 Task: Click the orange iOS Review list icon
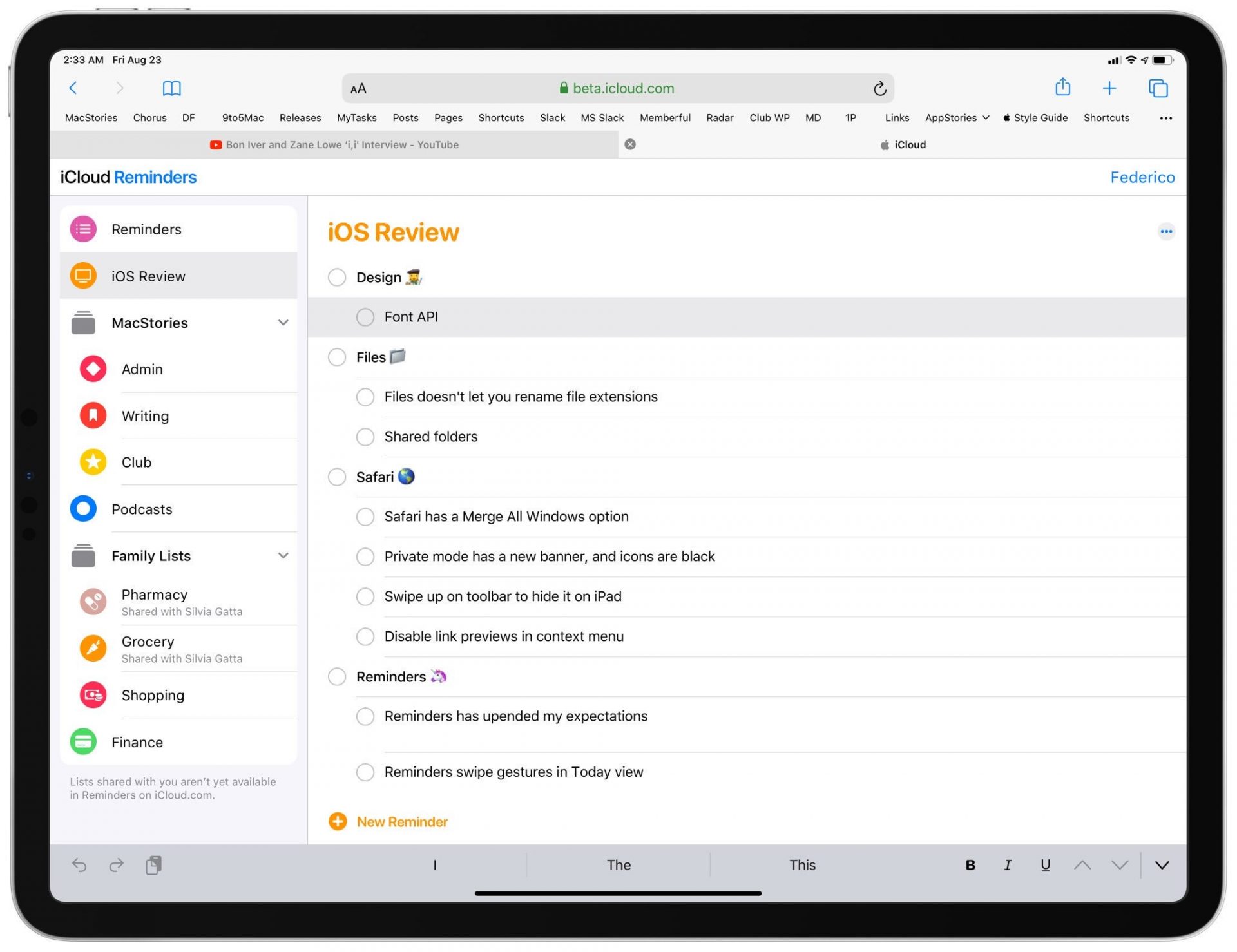tap(83, 276)
